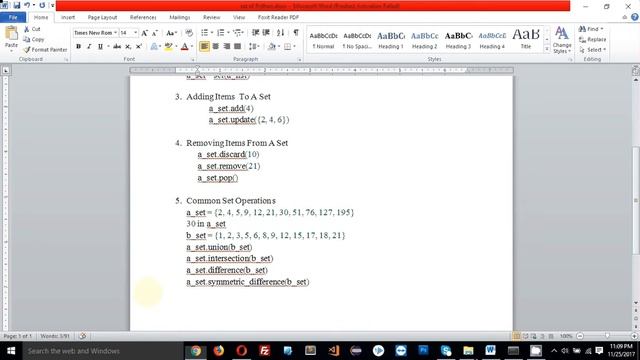The image size is (640, 360).
Task: Toggle Align Text Right
Action: click(227, 47)
